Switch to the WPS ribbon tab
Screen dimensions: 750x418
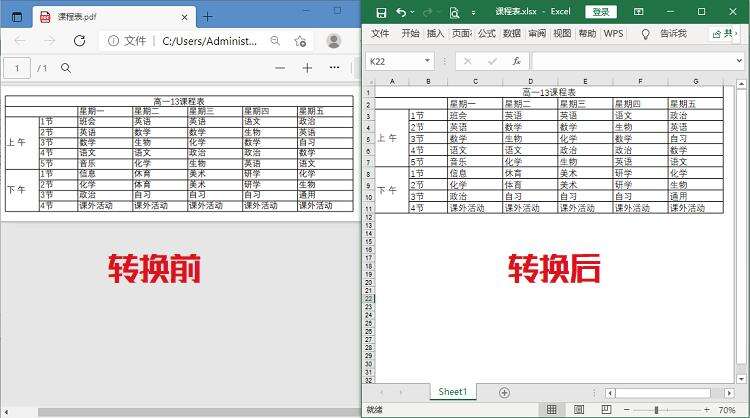pyautogui.click(x=614, y=33)
